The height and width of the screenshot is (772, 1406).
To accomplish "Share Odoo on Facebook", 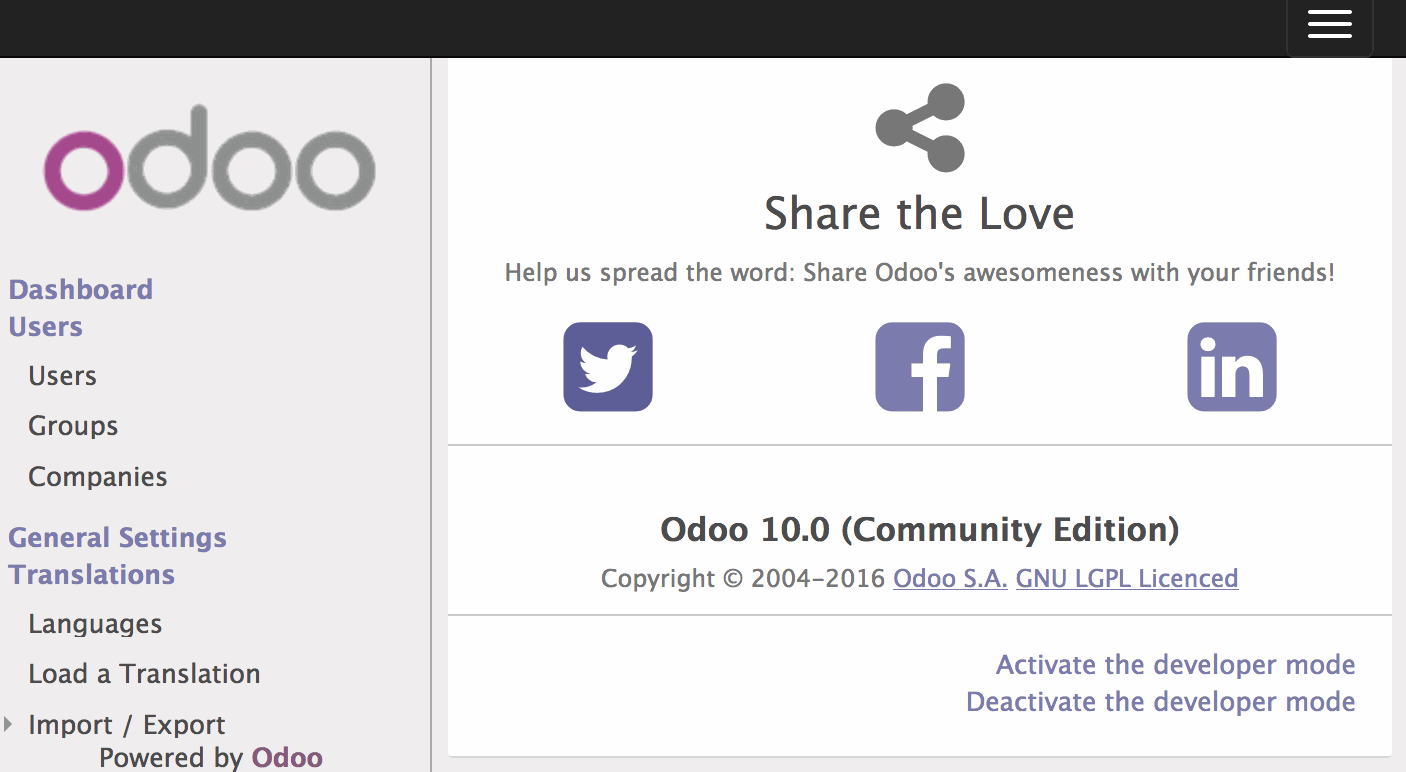I will click(920, 367).
